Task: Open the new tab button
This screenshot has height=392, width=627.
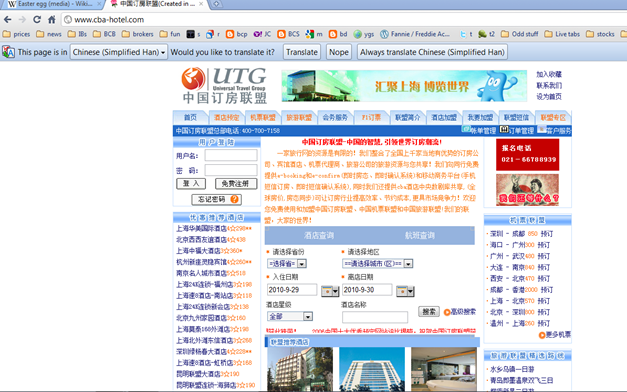Action: pos(216,4)
